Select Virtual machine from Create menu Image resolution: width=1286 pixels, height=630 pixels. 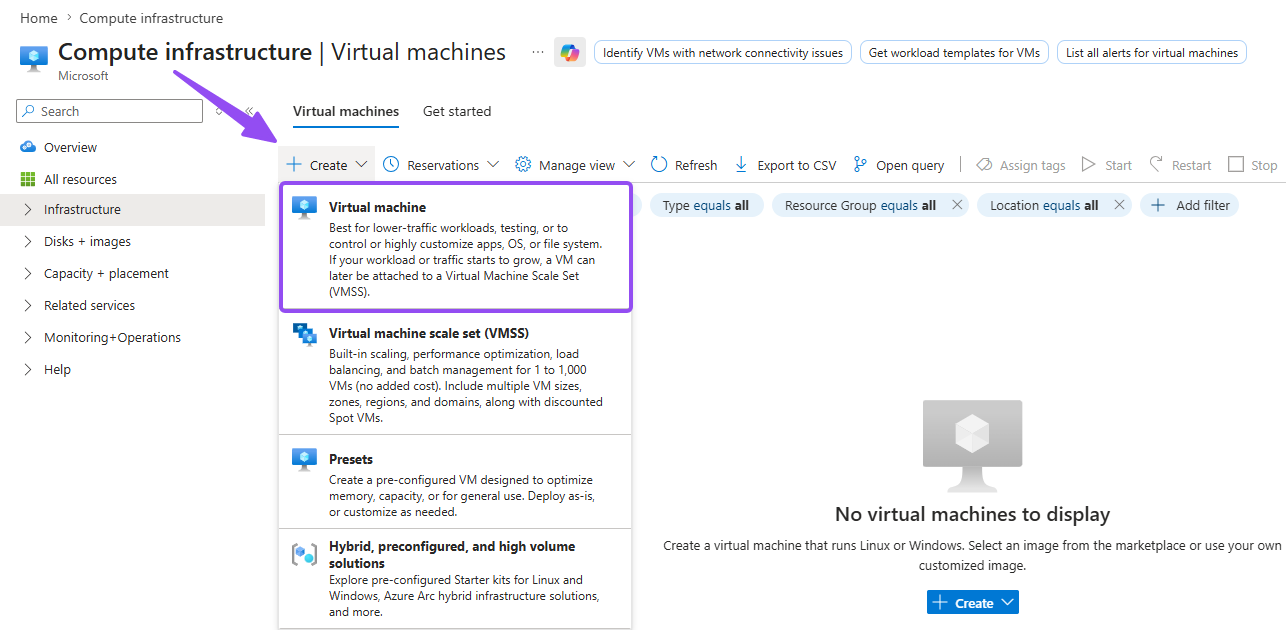pyautogui.click(x=455, y=247)
